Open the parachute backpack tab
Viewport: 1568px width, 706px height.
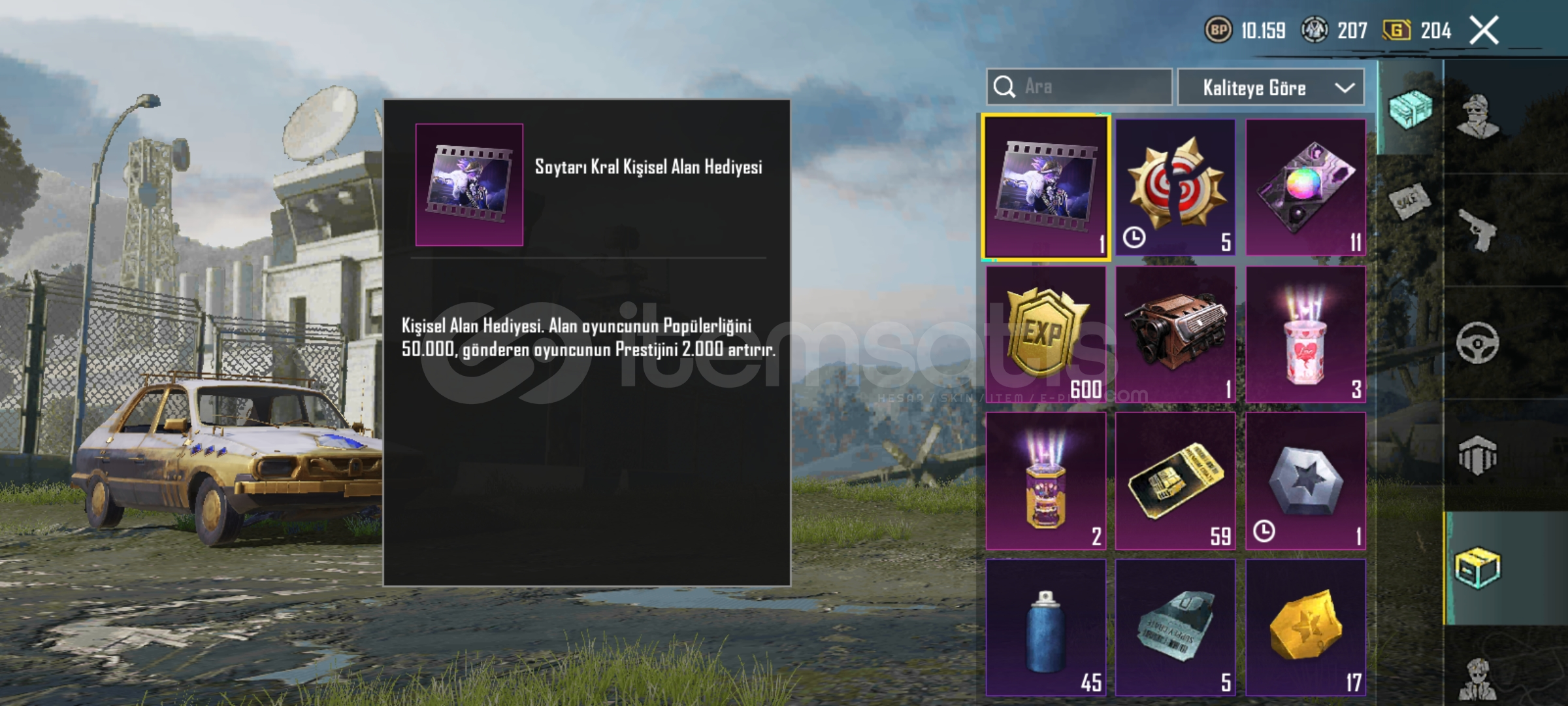tap(1478, 455)
